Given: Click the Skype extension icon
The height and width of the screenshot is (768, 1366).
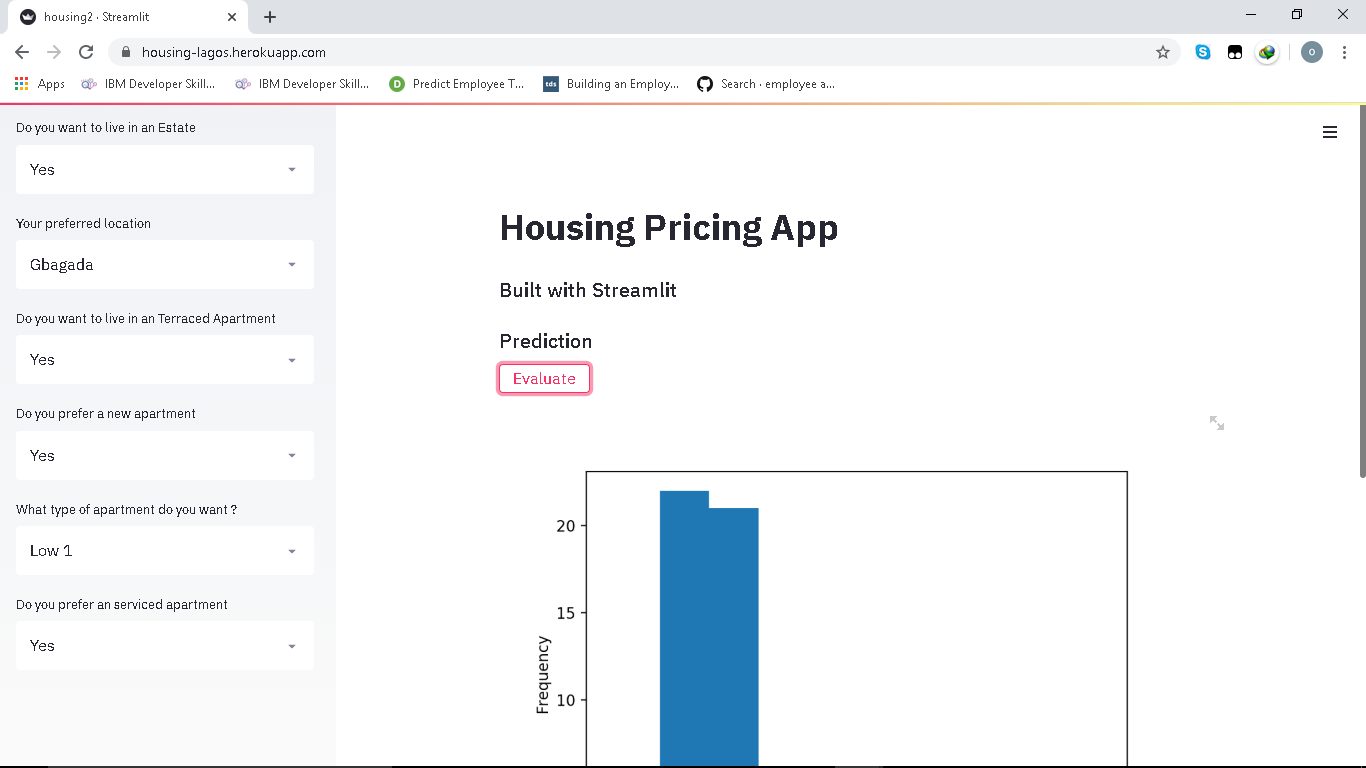Looking at the screenshot, I should (1203, 52).
